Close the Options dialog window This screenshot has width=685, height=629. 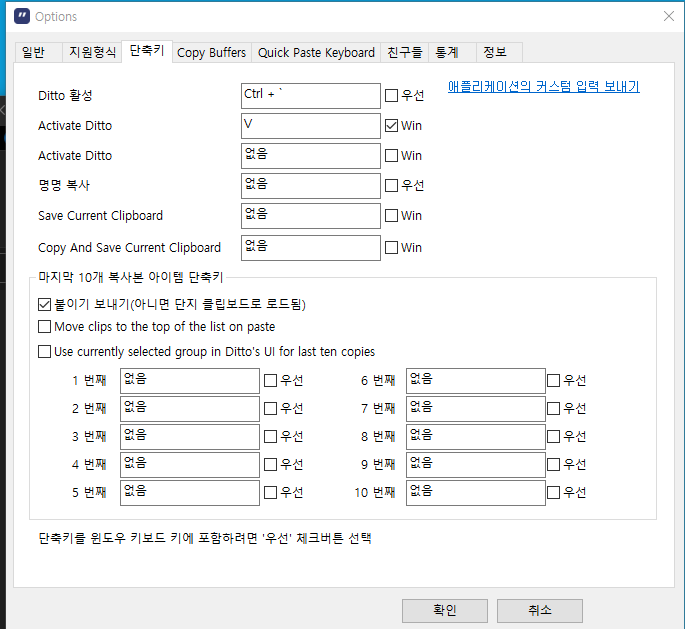click(x=668, y=16)
